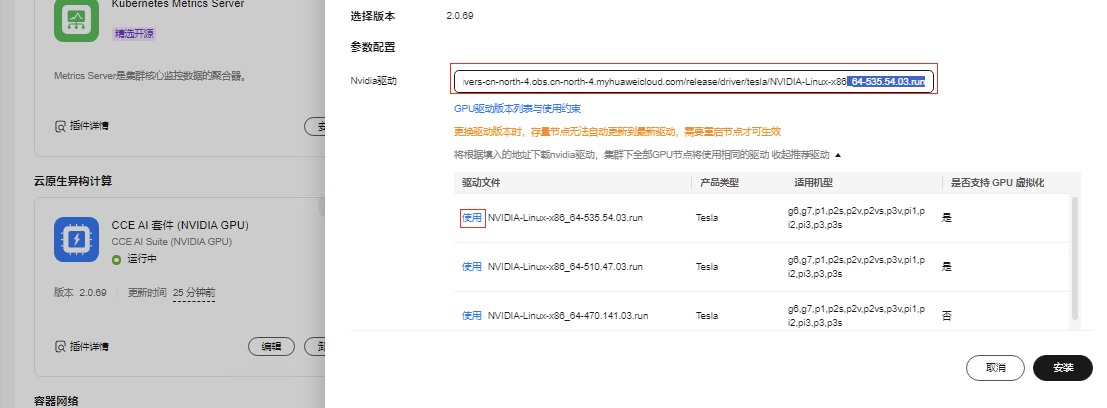Click the Nvidia驱动 URL input field
1107x408 pixels.
695,82
